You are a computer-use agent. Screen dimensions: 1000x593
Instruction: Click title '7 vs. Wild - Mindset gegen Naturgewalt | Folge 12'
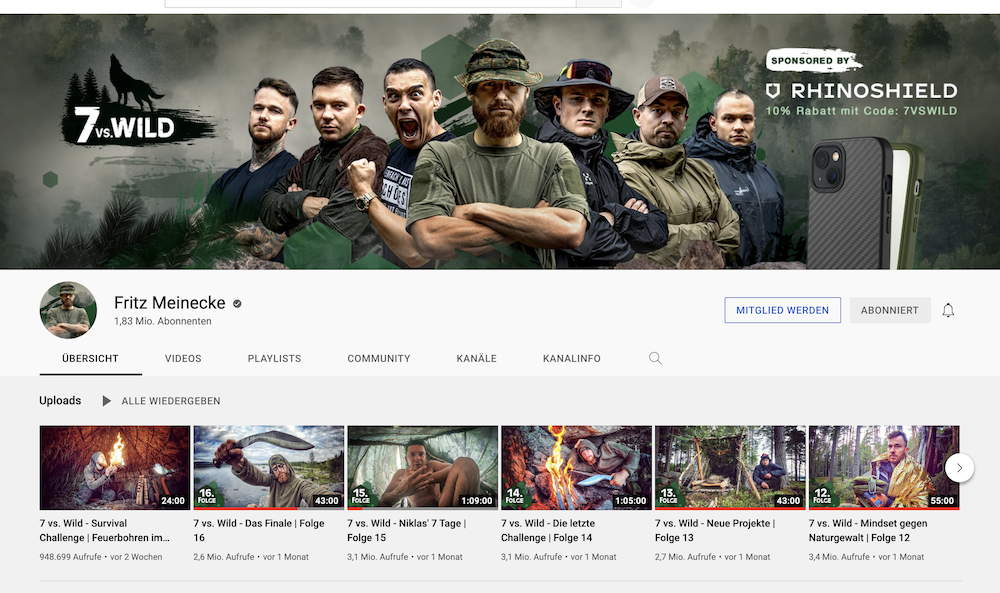tap(868, 531)
